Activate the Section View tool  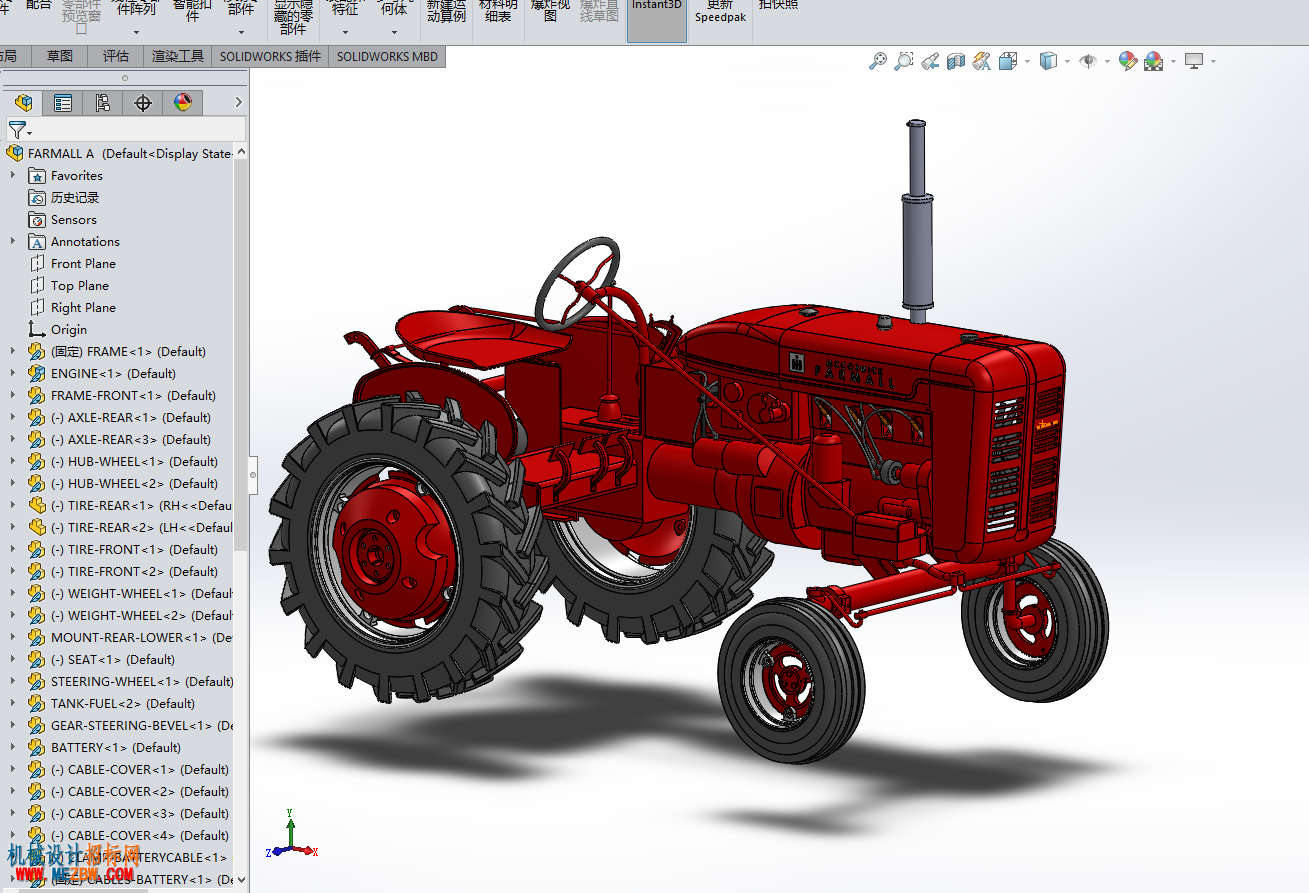(x=956, y=61)
